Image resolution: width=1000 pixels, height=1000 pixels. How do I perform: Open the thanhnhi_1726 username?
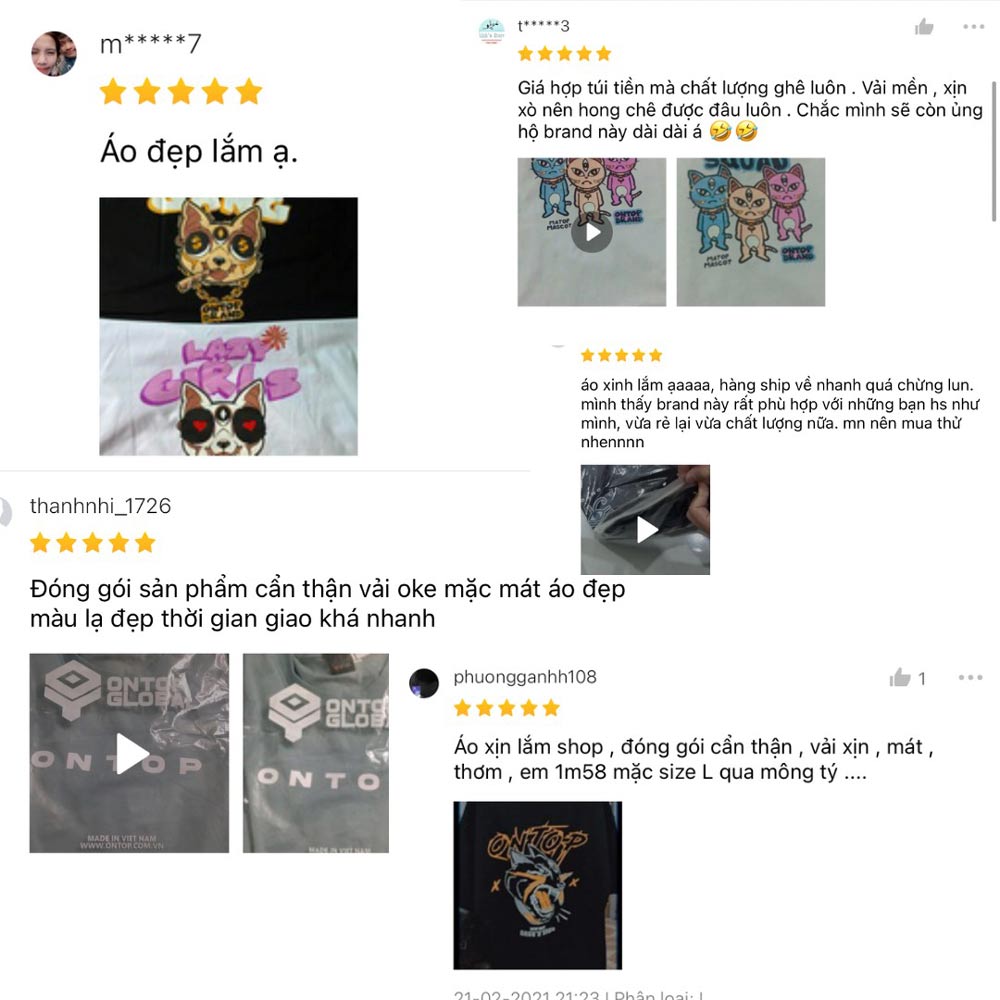(100, 506)
